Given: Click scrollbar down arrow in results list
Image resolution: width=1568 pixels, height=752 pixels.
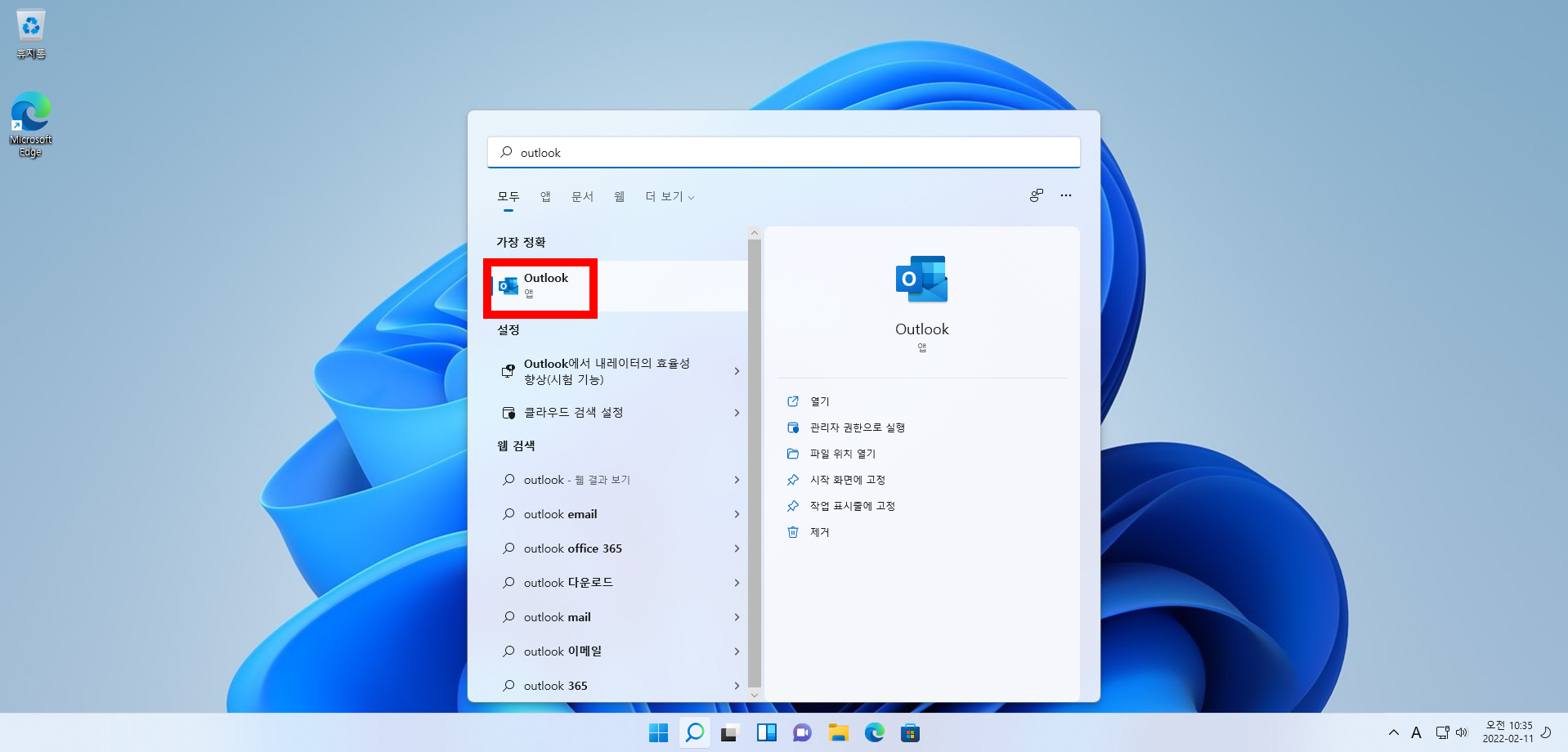Looking at the screenshot, I should point(755,695).
